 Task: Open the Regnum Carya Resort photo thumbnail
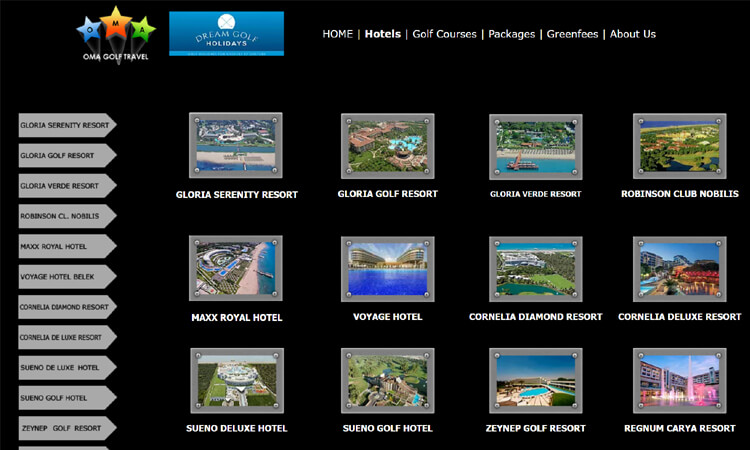click(x=680, y=381)
